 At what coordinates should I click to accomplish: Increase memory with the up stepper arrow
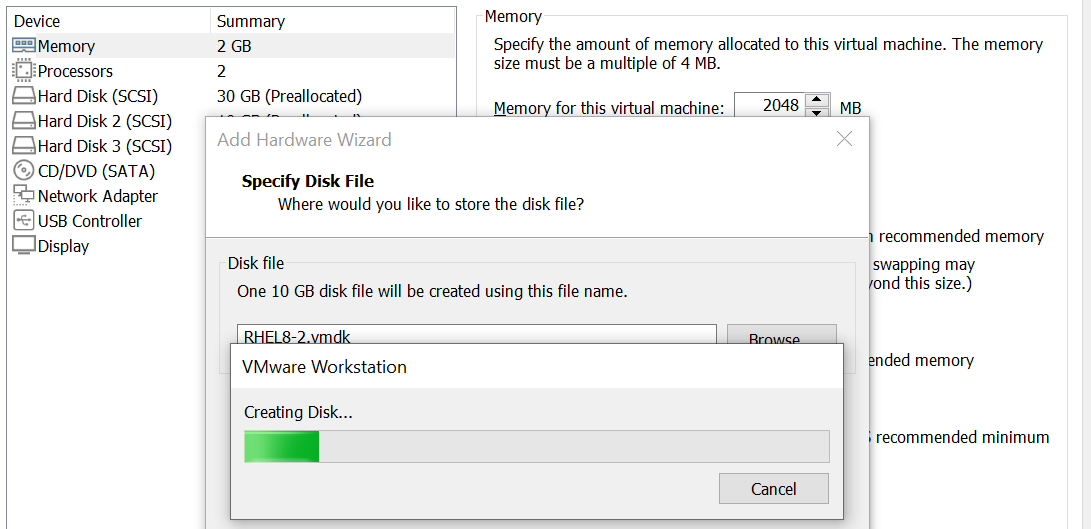tap(818, 100)
